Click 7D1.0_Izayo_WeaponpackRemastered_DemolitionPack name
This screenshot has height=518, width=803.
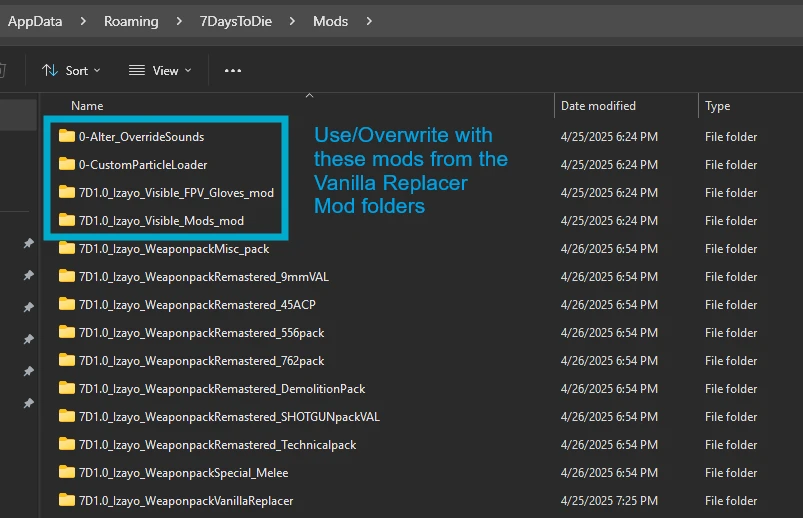[222, 389]
